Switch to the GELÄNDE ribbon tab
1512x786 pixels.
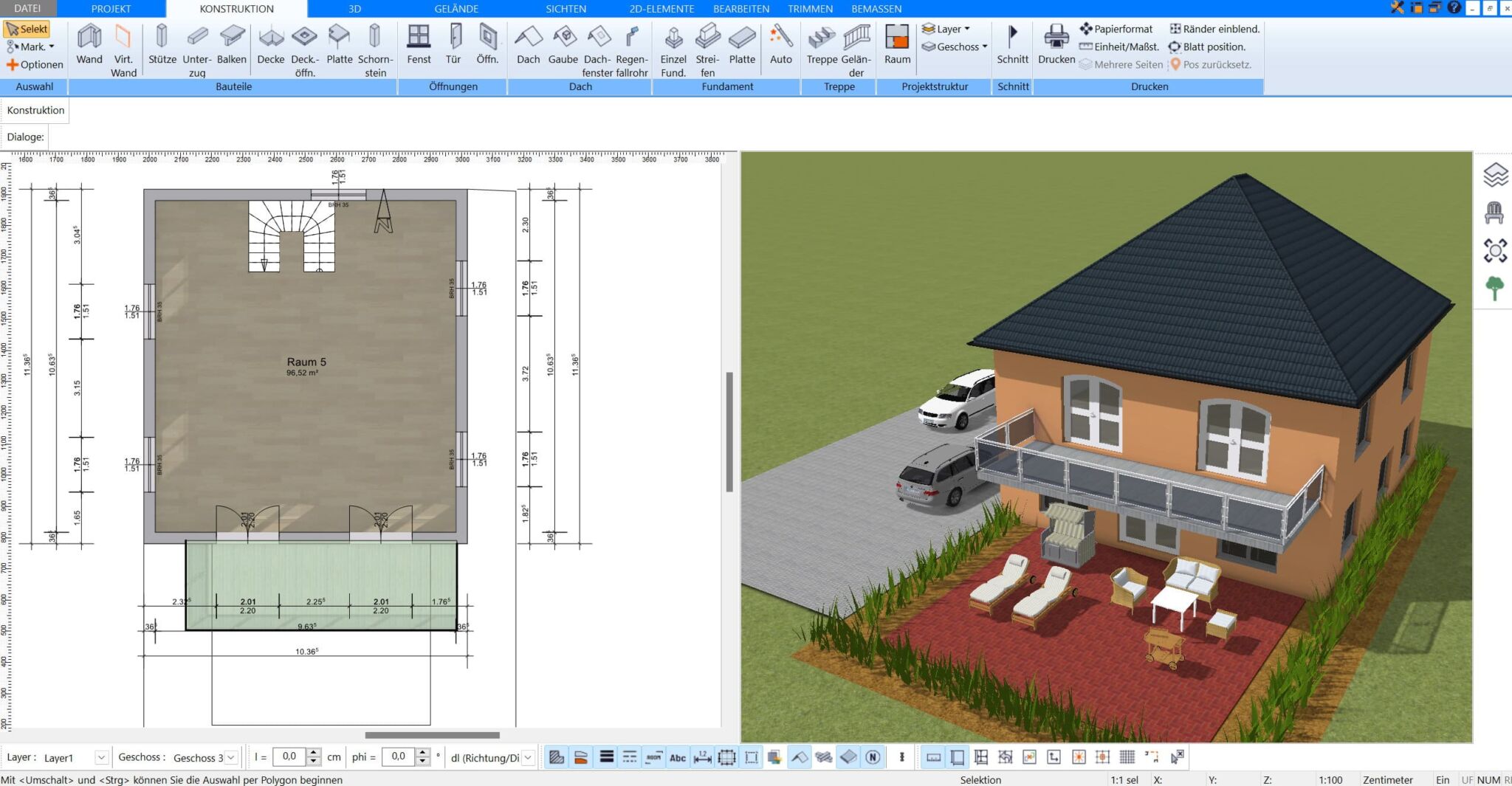(x=456, y=9)
